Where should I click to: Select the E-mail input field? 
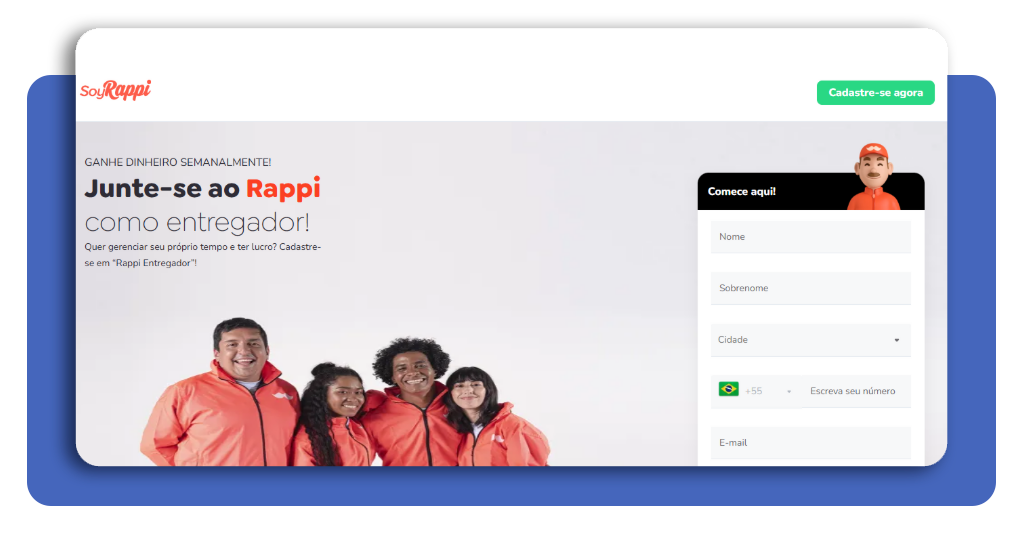(x=810, y=442)
